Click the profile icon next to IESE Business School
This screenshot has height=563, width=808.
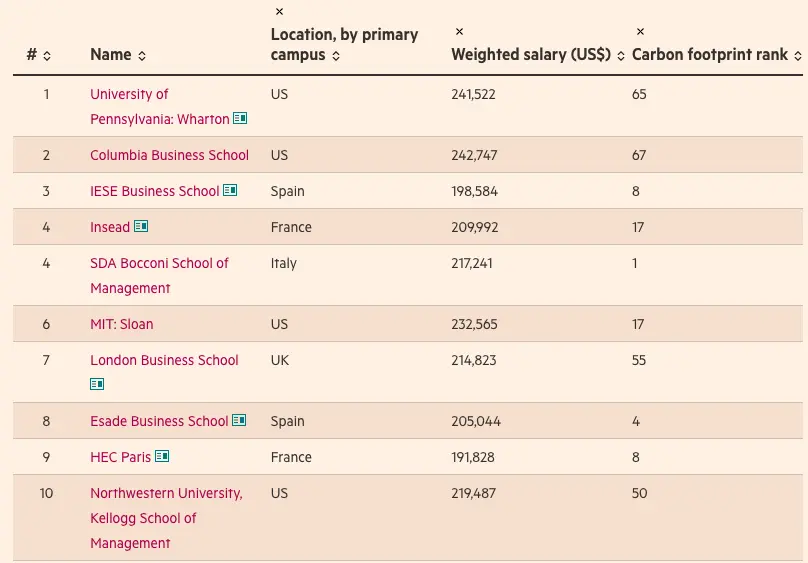[230, 191]
